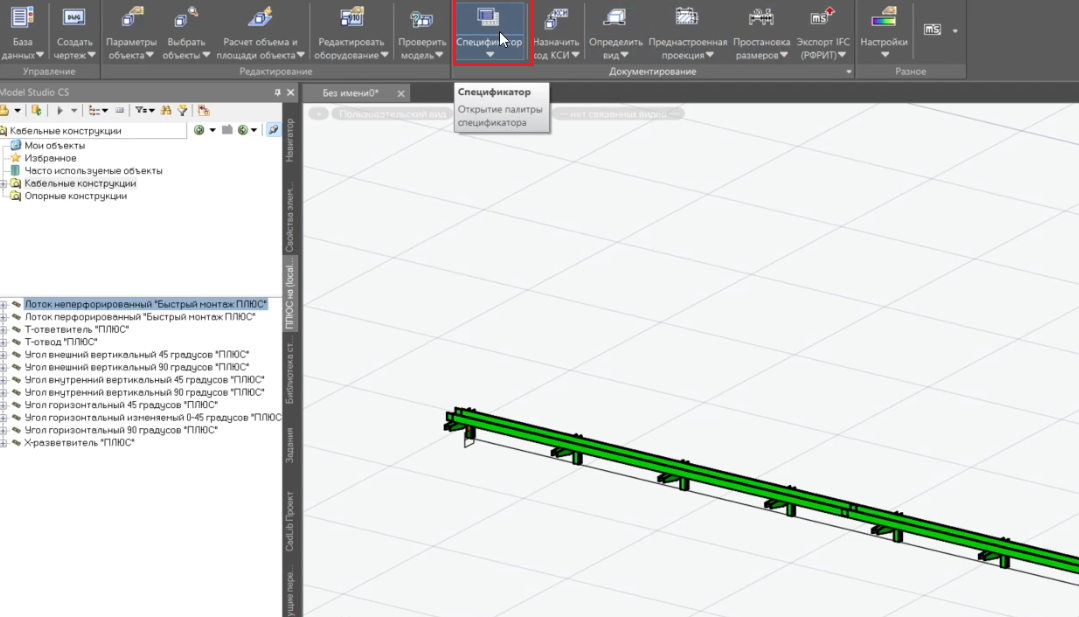Click the green forward navigation arrow
The image size is (1079, 617).
tap(242, 130)
